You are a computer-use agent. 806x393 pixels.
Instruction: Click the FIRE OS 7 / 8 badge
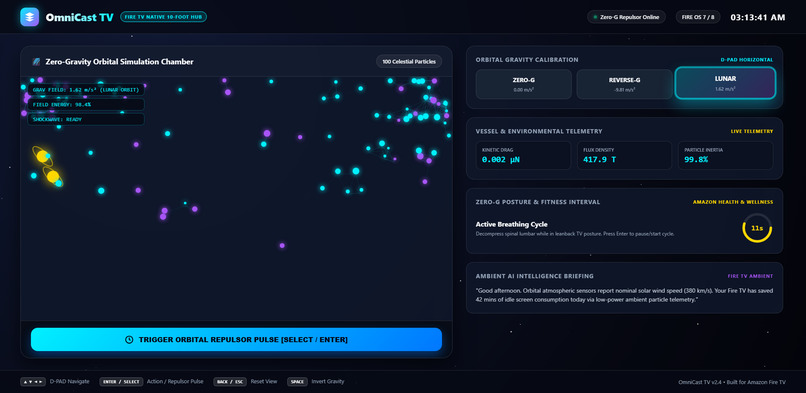pyautogui.click(x=698, y=17)
